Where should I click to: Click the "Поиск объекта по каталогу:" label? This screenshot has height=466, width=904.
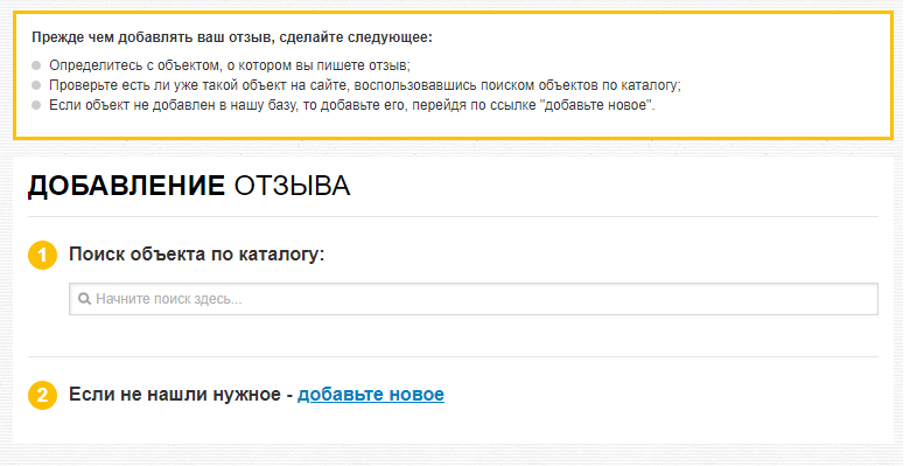coord(197,254)
